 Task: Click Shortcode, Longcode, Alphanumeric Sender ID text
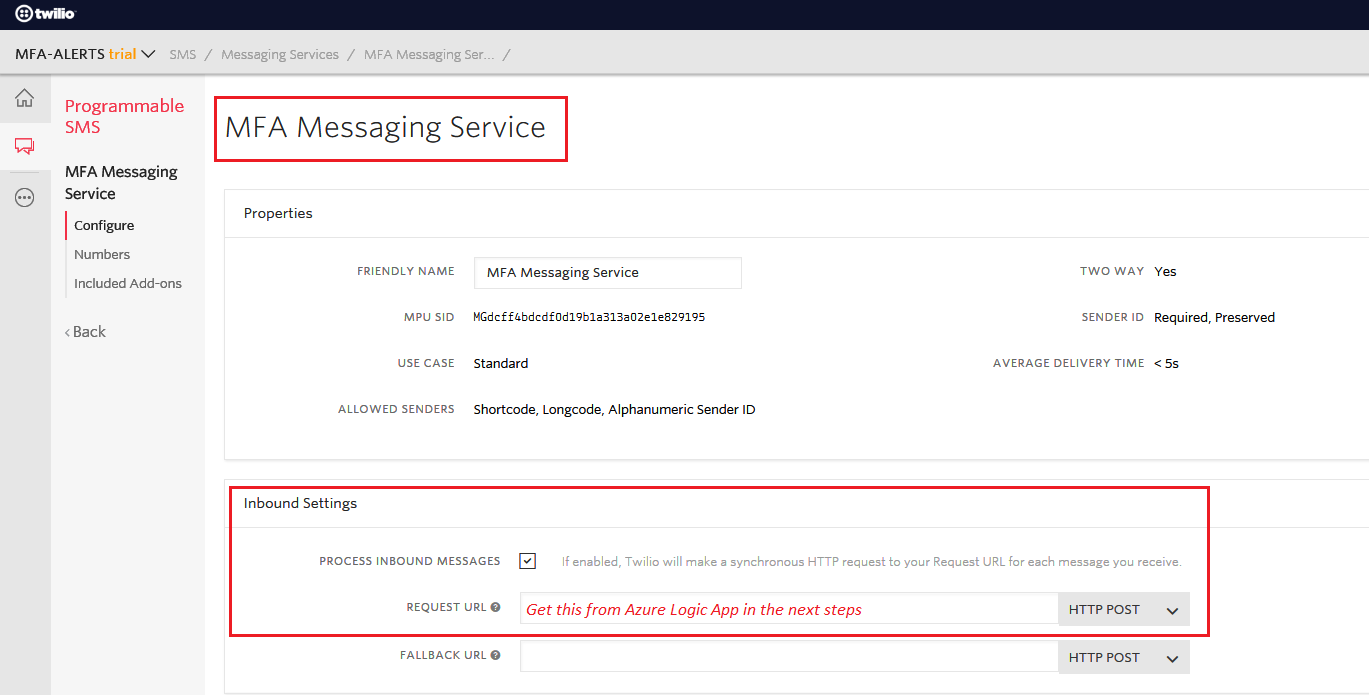click(x=614, y=409)
